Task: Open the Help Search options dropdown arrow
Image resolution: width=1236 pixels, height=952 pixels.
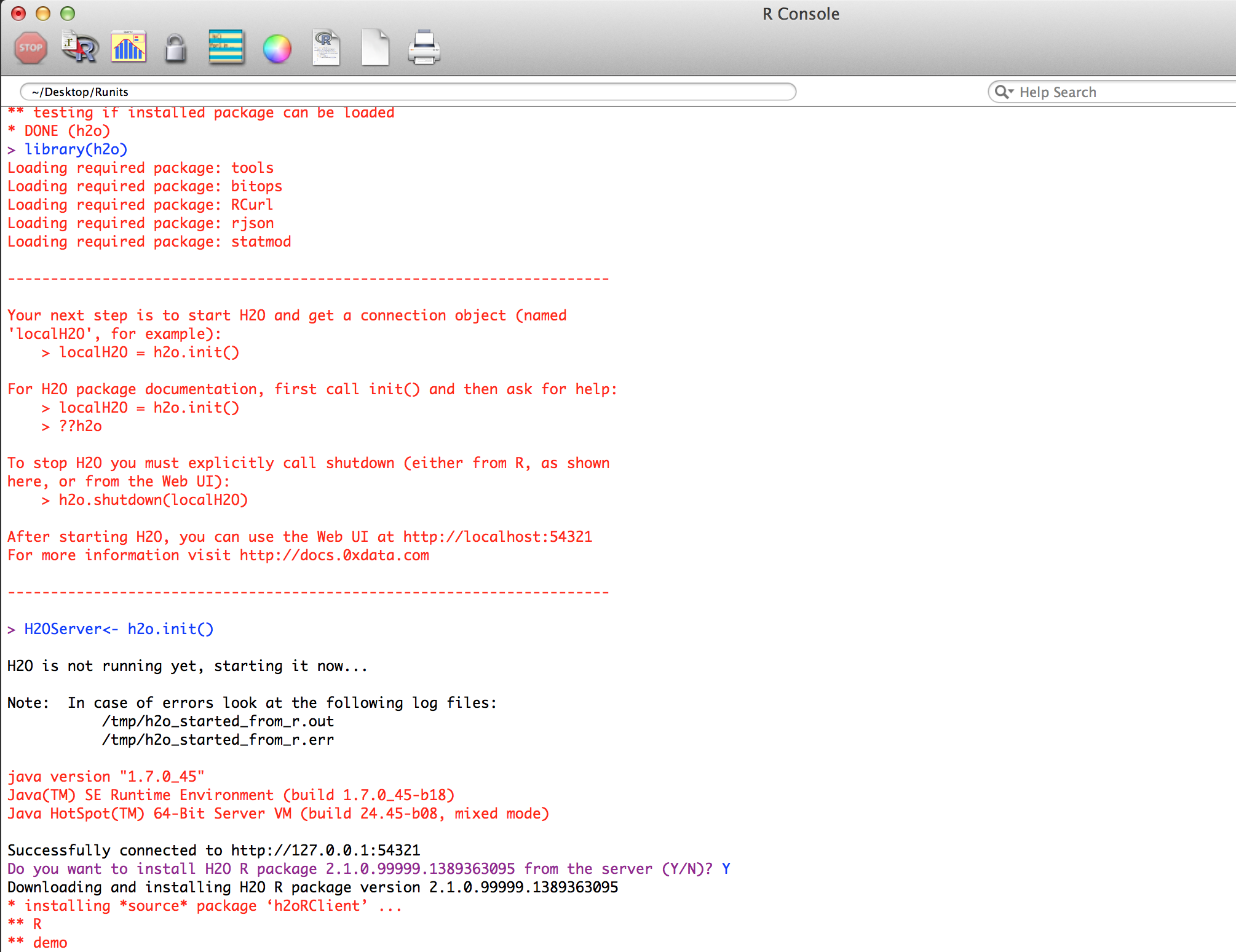Action: coord(1011,92)
